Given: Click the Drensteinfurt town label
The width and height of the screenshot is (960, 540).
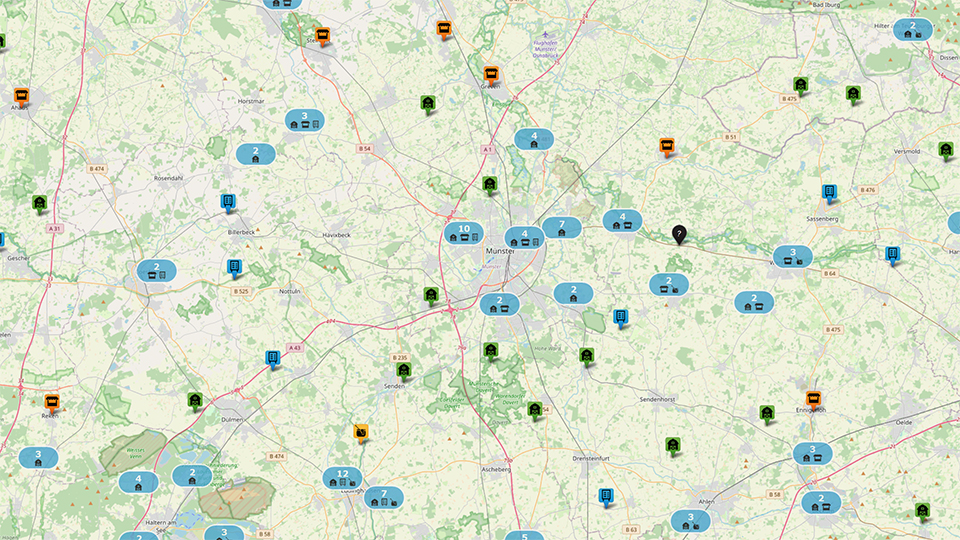Looking at the screenshot, I should click(x=591, y=458).
